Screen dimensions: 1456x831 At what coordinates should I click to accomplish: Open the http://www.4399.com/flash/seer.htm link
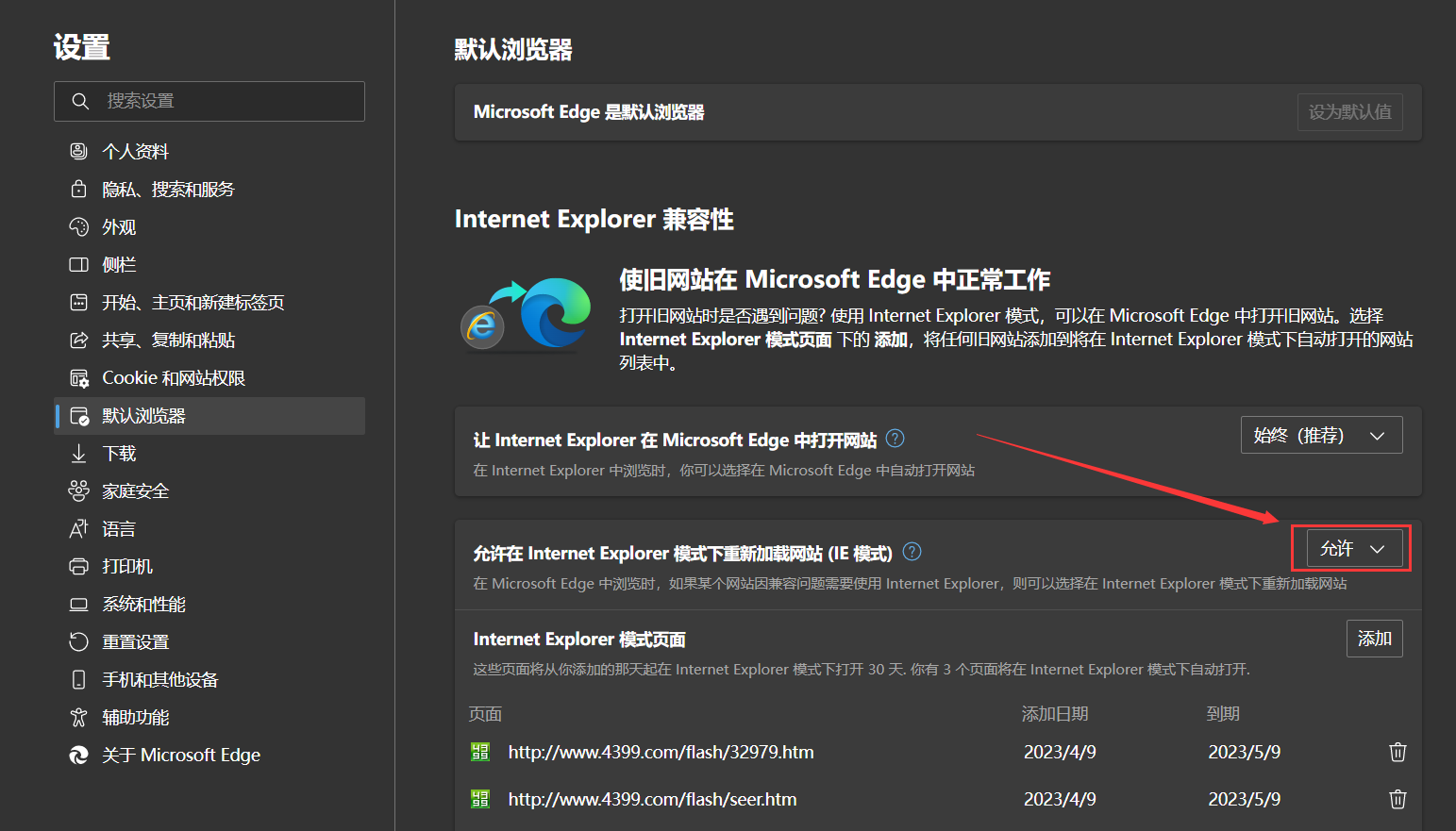[x=652, y=799]
